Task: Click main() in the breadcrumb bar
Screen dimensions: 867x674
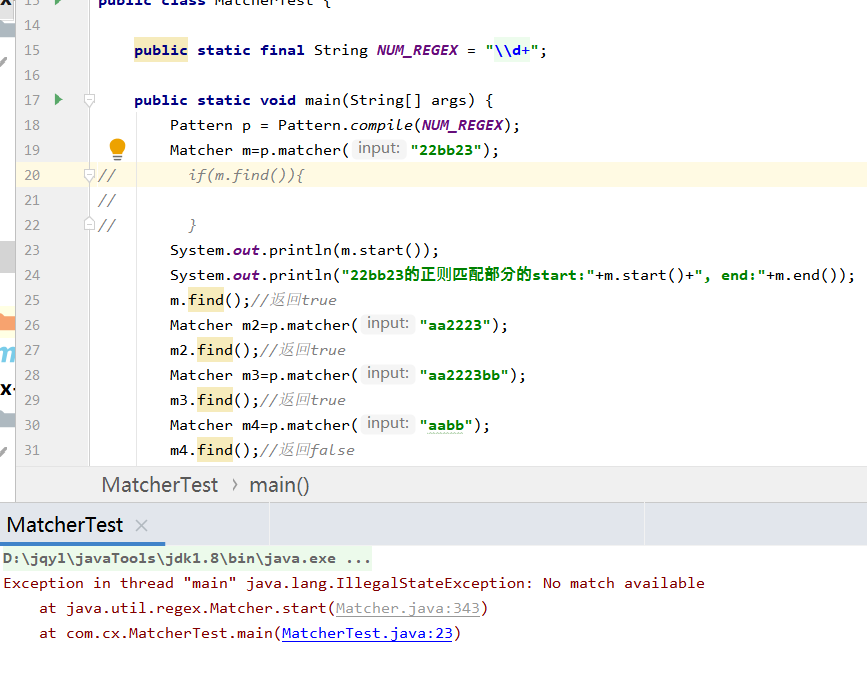Action: 279,485
